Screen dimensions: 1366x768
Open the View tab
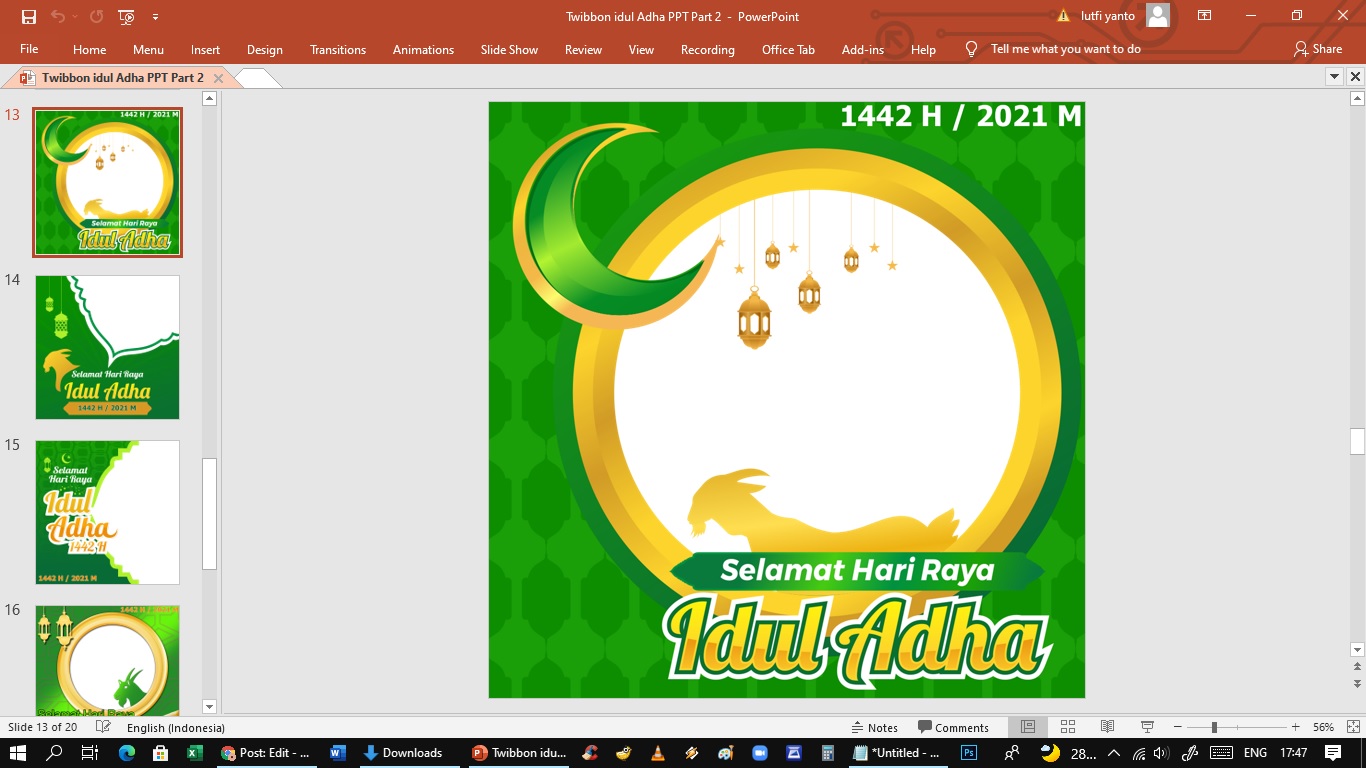pos(641,49)
